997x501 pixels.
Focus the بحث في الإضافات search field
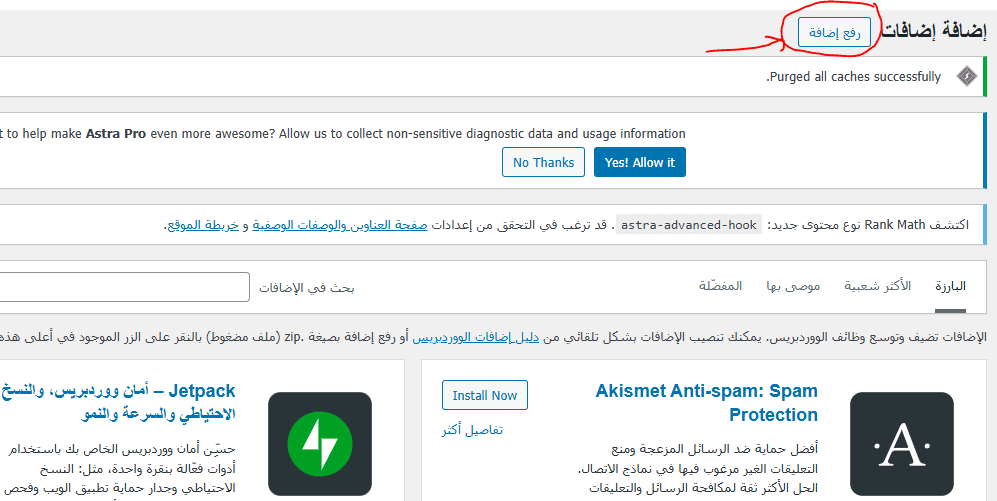[125, 287]
